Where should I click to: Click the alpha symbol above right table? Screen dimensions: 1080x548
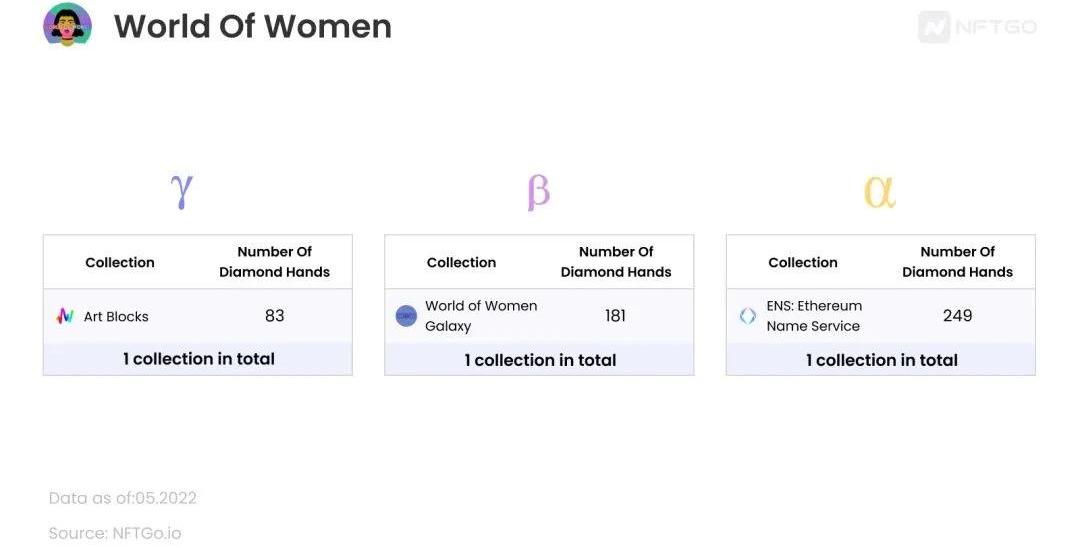tap(879, 191)
